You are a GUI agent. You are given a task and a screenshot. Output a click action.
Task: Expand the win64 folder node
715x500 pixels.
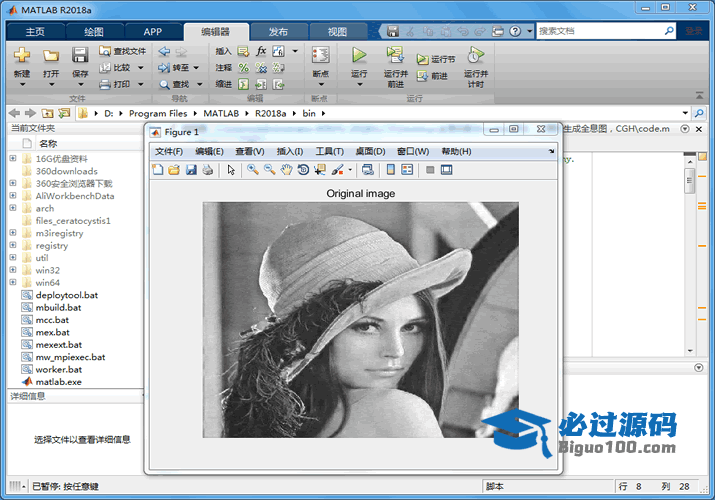[x=13, y=282]
